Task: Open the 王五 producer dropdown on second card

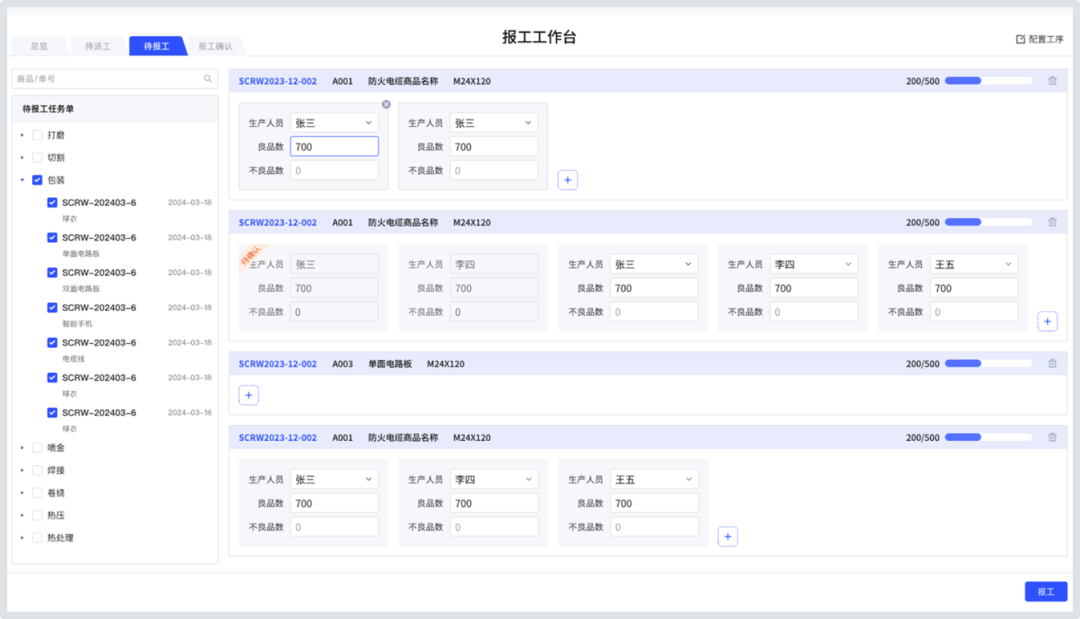Action: [x=973, y=263]
